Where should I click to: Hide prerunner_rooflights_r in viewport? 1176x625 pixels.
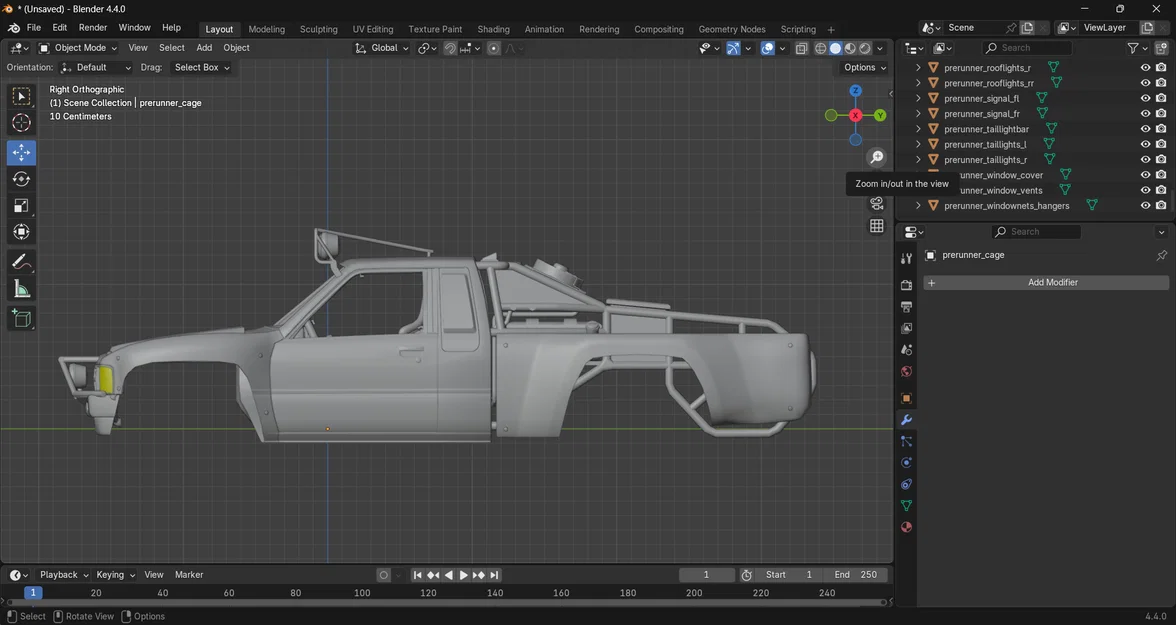click(x=1145, y=68)
